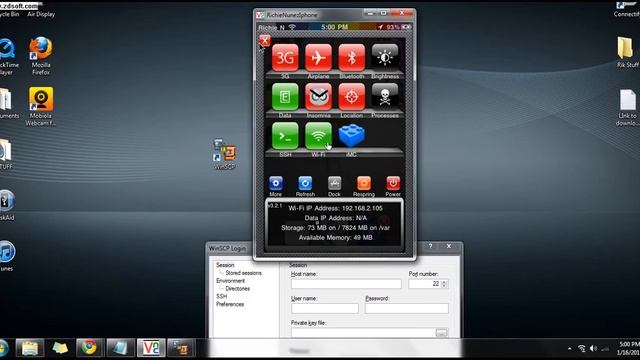Select Directories in the tree
Image resolution: width=640 pixels, height=360 pixels.
pyautogui.click(x=238, y=289)
